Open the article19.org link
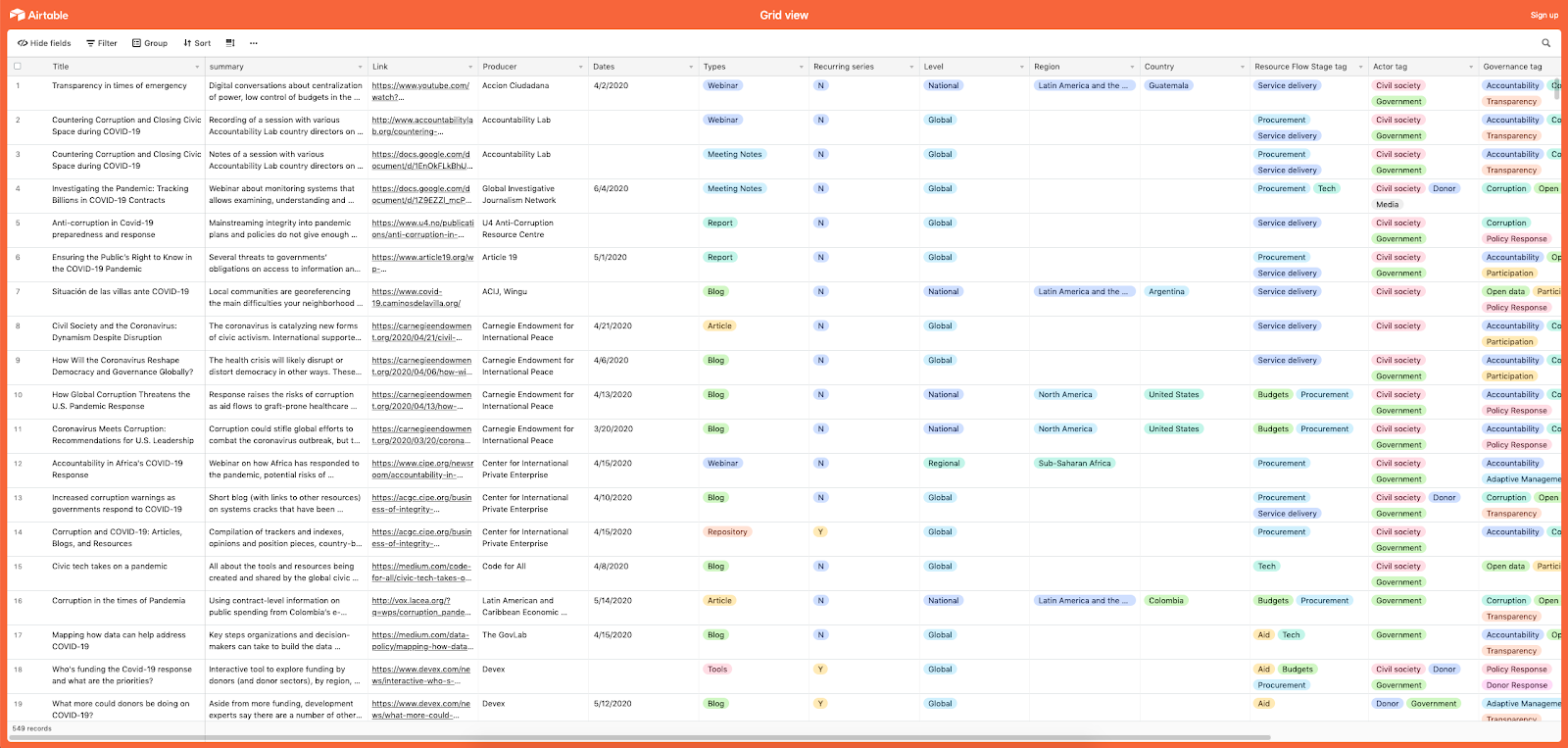The image size is (1568, 748). coord(422,263)
